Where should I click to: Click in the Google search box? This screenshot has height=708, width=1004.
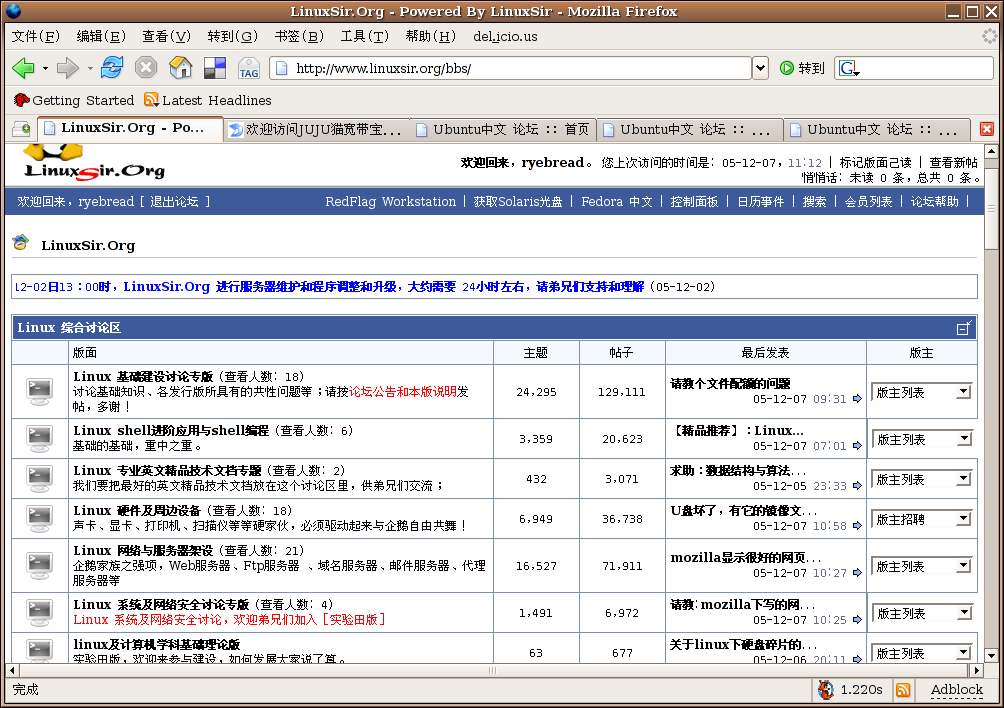[926, 68]
